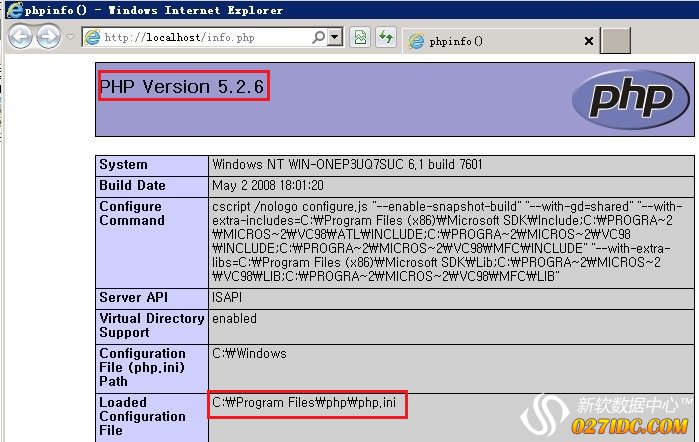Click the Build Date label

pos(132,186)
